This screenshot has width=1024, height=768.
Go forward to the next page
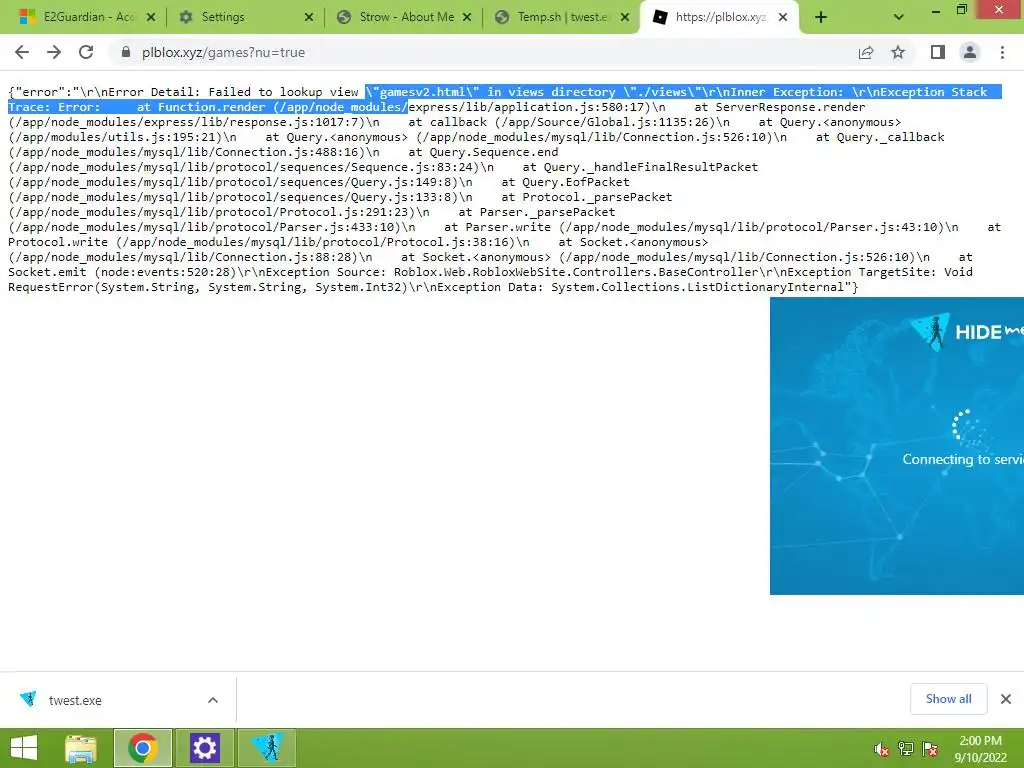click(x=54, y=52)
